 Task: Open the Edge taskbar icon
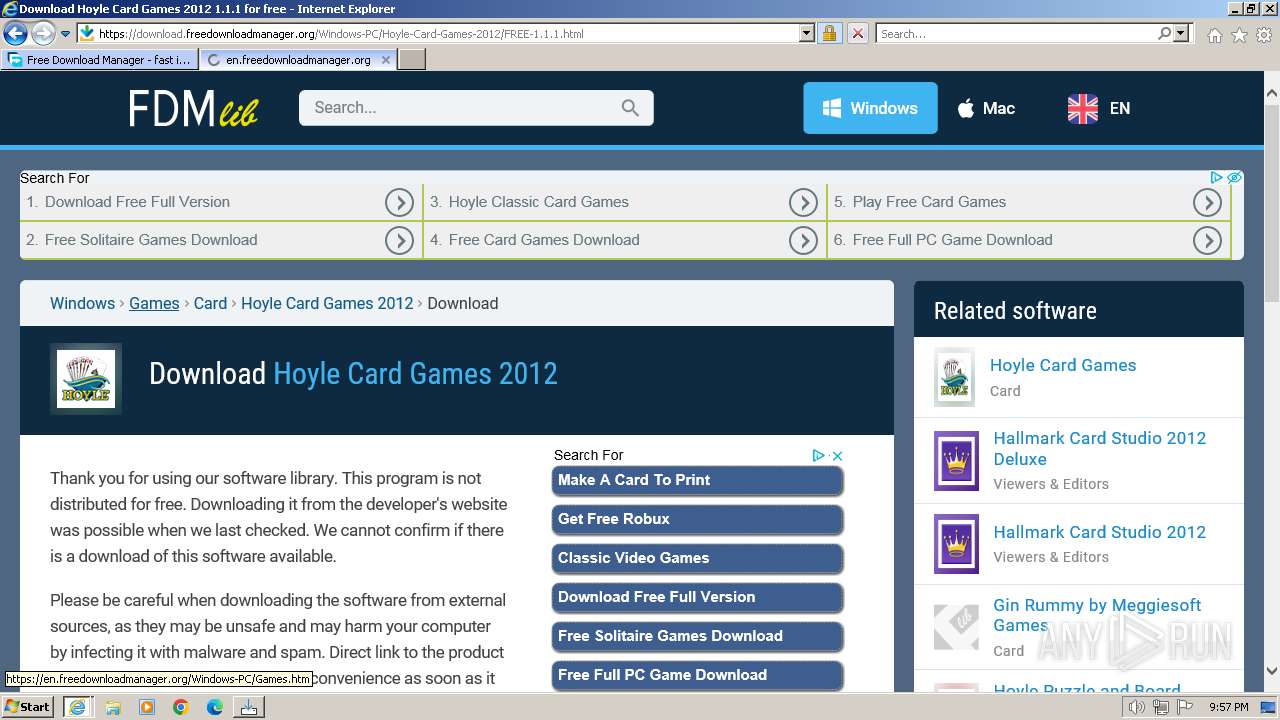coord(214,707)
